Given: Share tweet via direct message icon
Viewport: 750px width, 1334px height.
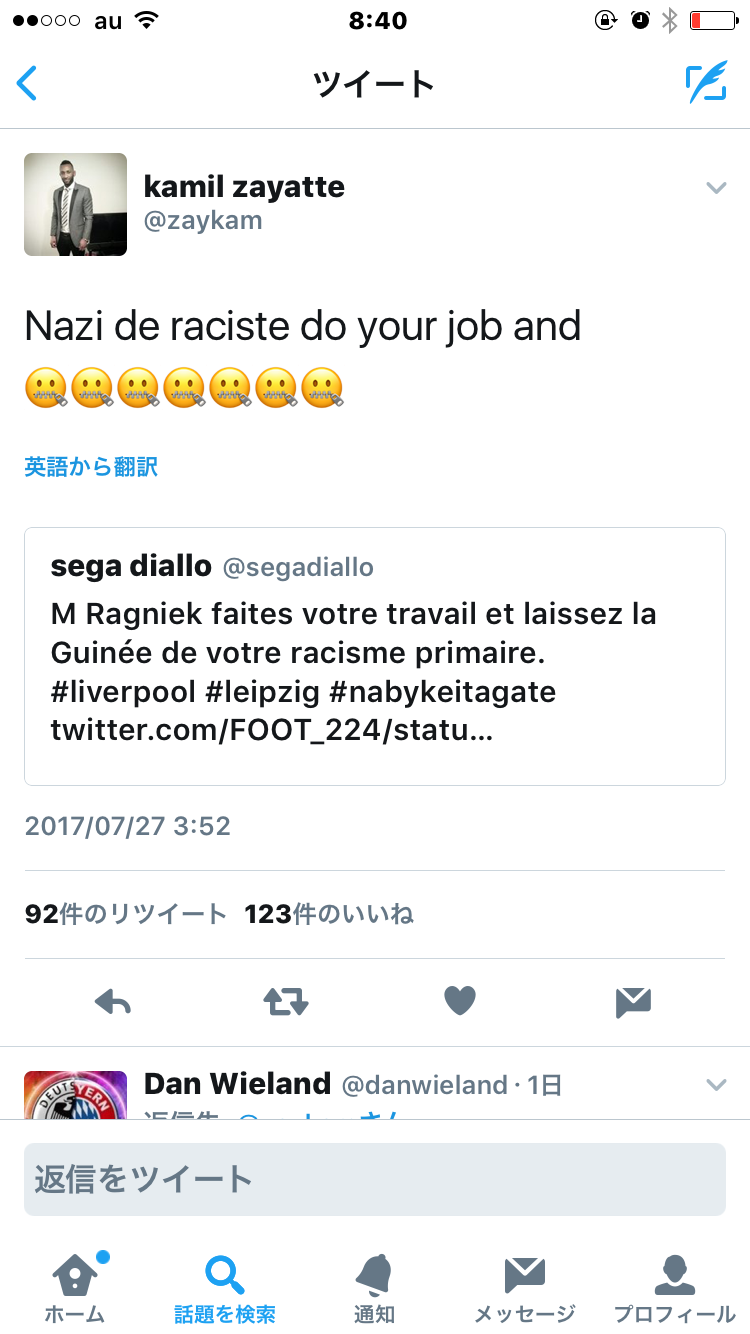Looking at the screenshot, I should point(634,1001).
